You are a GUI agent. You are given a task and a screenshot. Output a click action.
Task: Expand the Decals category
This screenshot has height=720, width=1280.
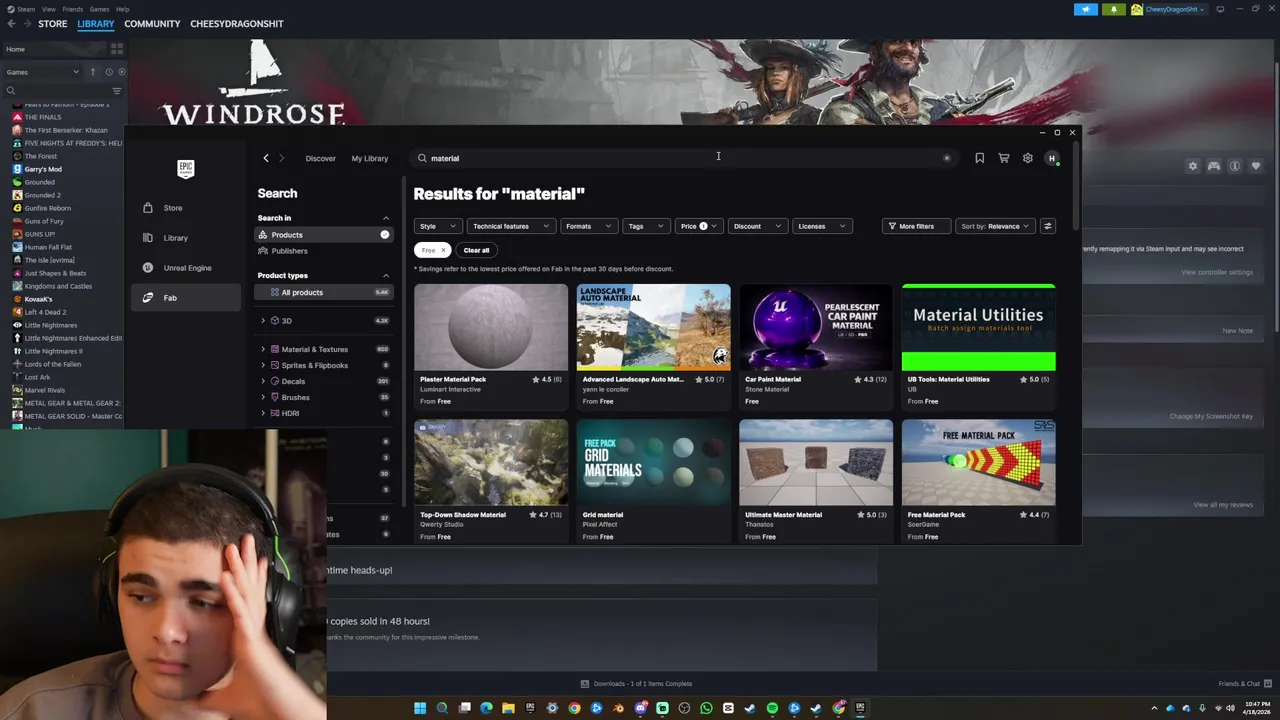pyautogui.click(x=263, y=381)
